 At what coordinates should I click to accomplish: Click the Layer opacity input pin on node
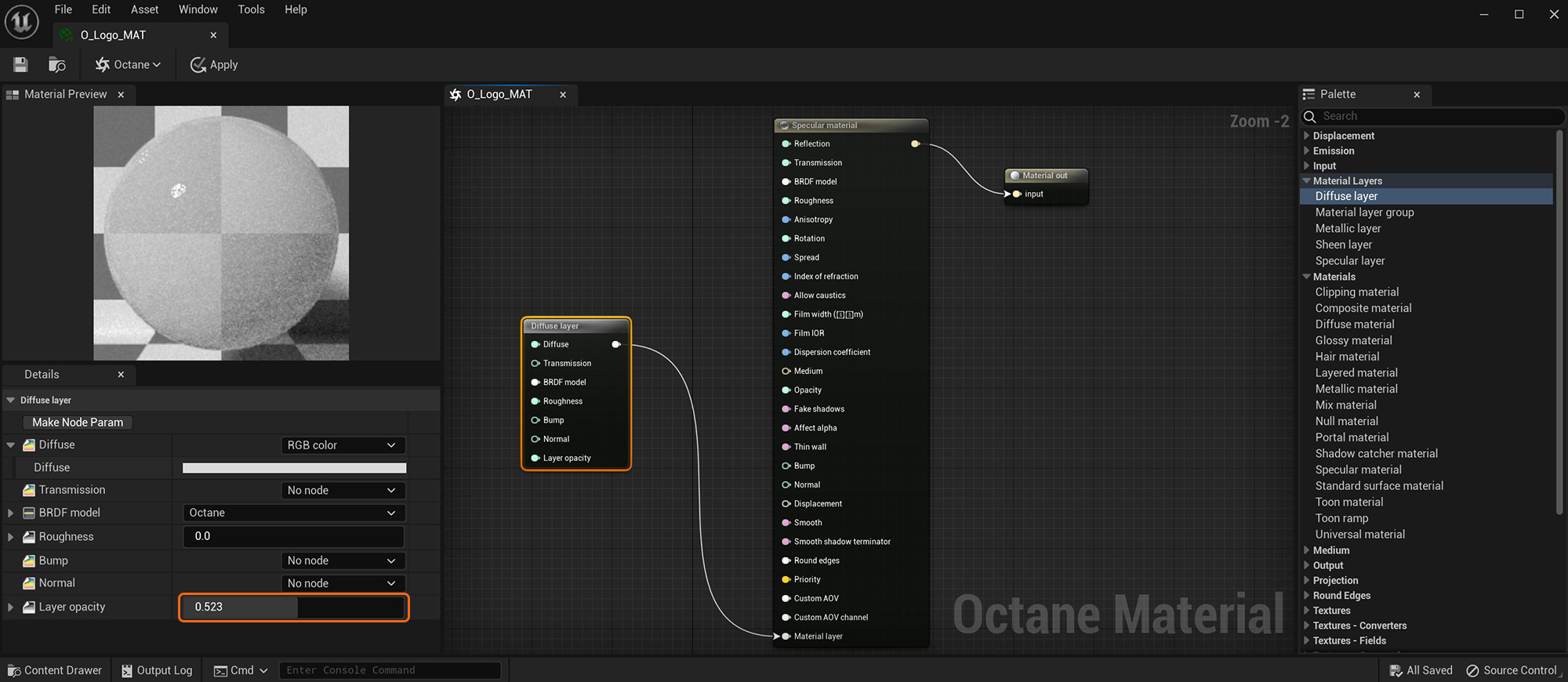535,458
